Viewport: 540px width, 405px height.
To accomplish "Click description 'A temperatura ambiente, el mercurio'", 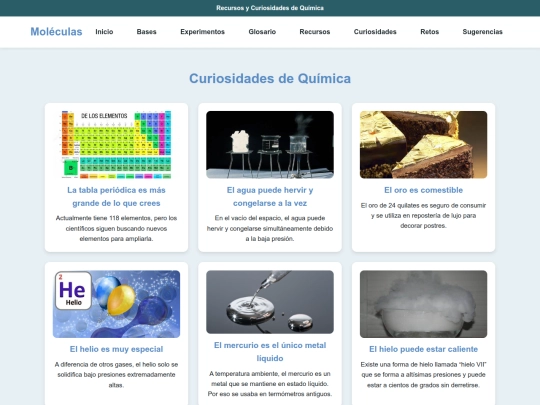I will tap(270, 384).
